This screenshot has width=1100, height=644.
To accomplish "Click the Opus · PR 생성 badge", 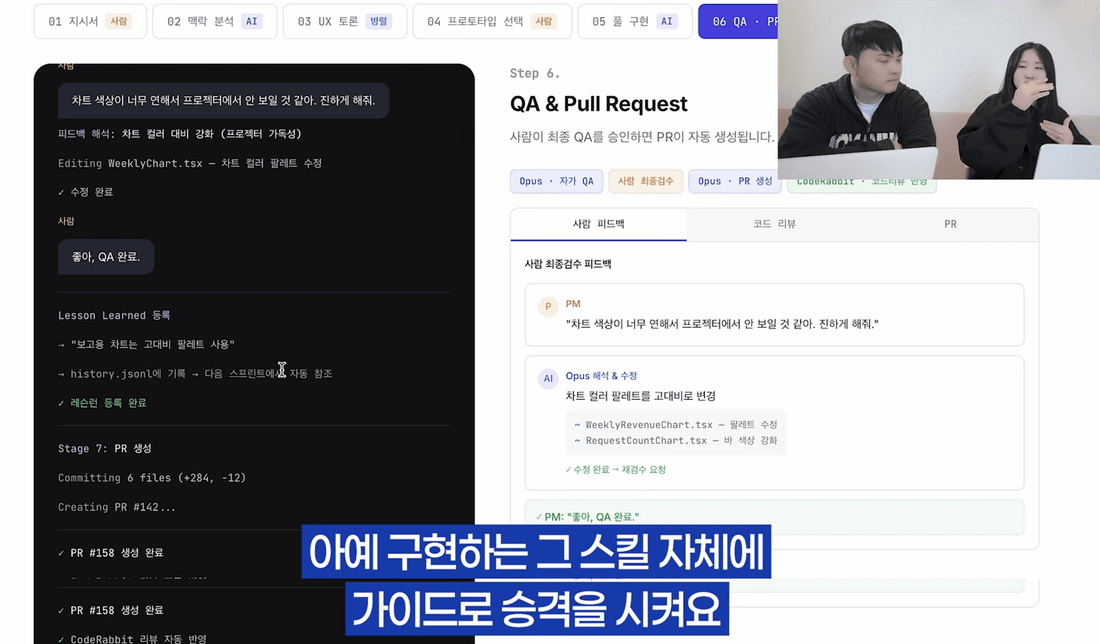I will pyautogui.click(x=735, y=181).
